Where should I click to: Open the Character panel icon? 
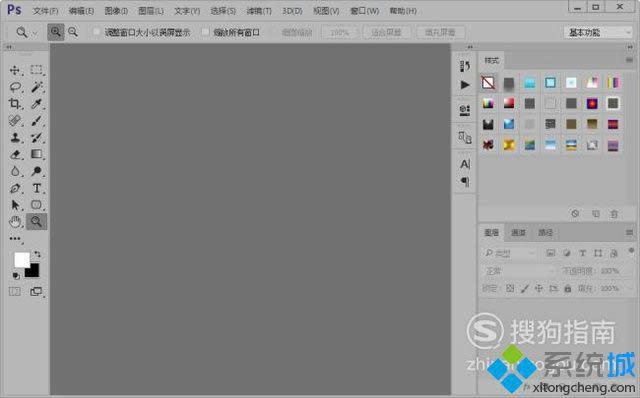pyautogui.click(x=465, y=164)
